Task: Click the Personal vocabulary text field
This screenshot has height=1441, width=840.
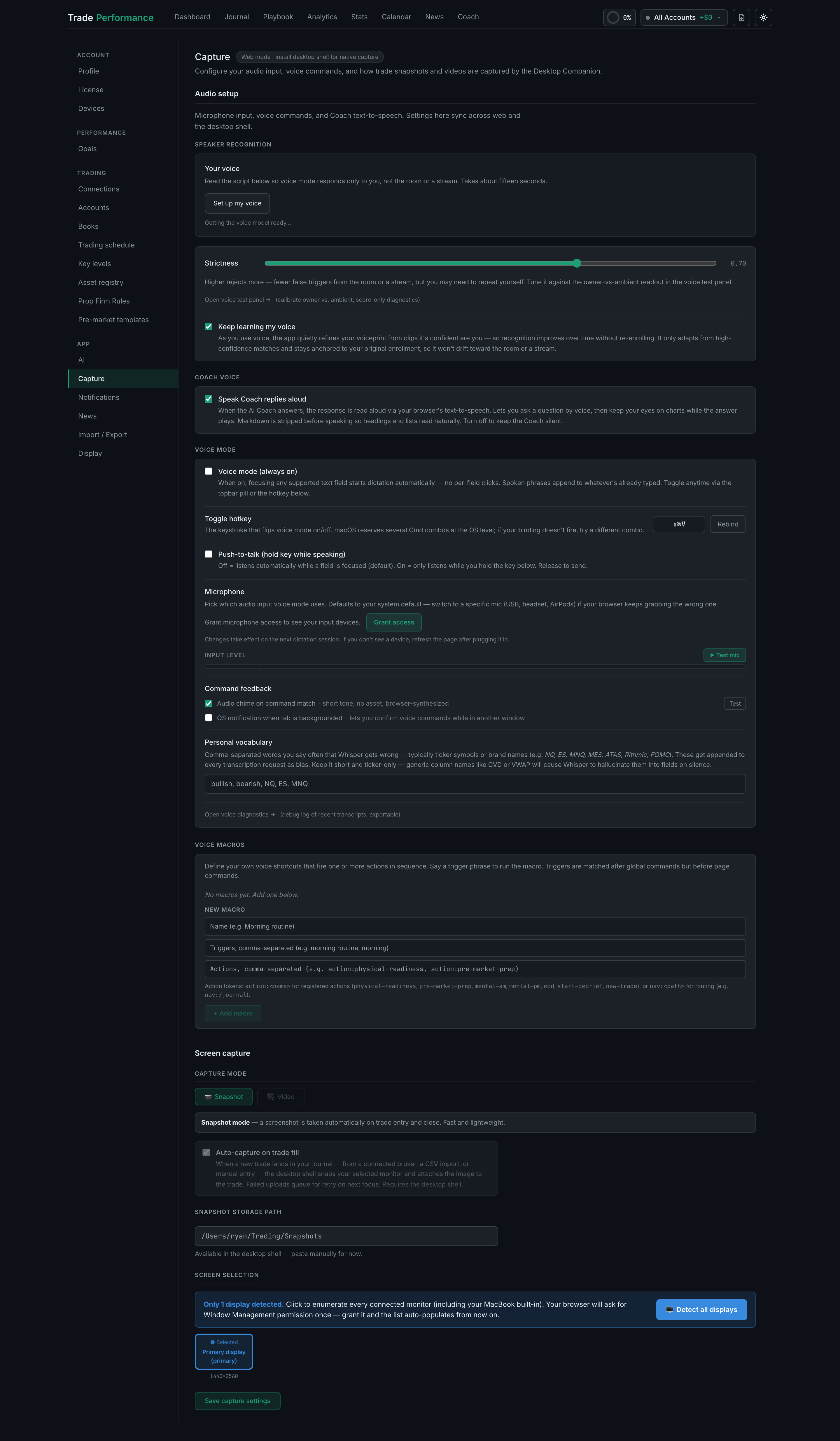Action: point(475,784)
